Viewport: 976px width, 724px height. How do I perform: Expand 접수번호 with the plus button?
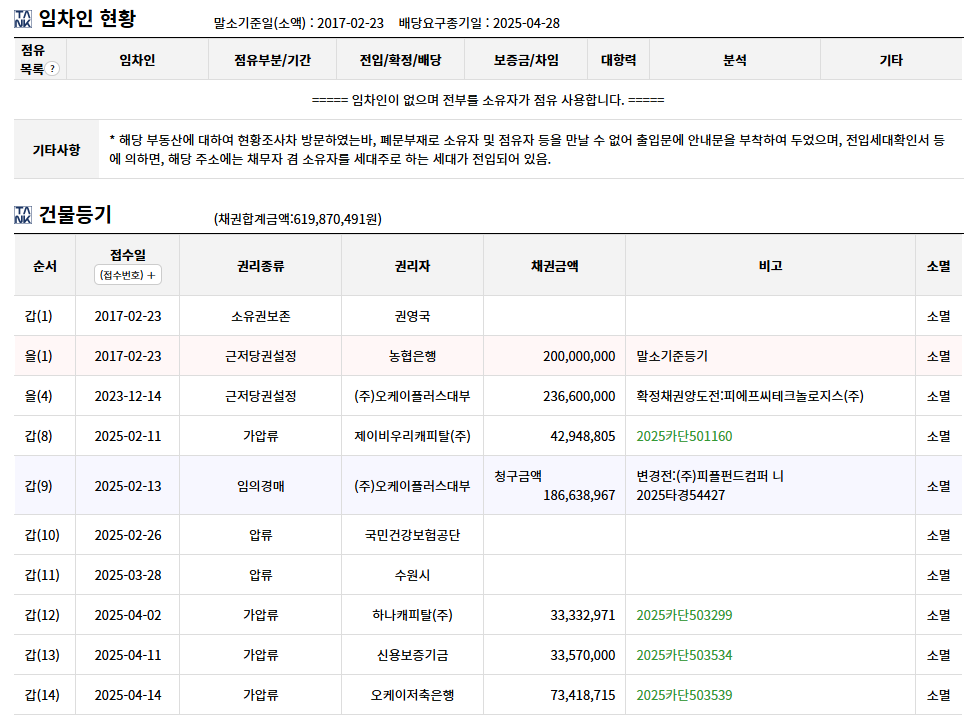128,275
